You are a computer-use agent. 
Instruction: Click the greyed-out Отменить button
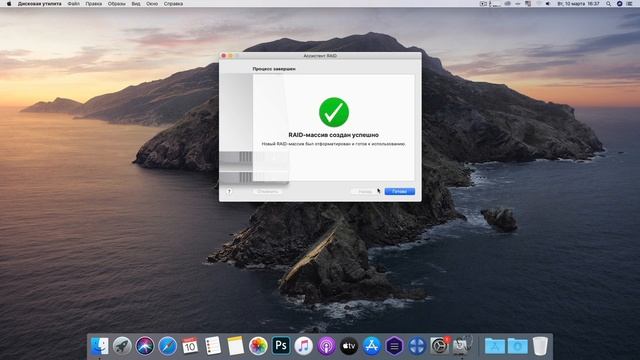tap(267, 191)
